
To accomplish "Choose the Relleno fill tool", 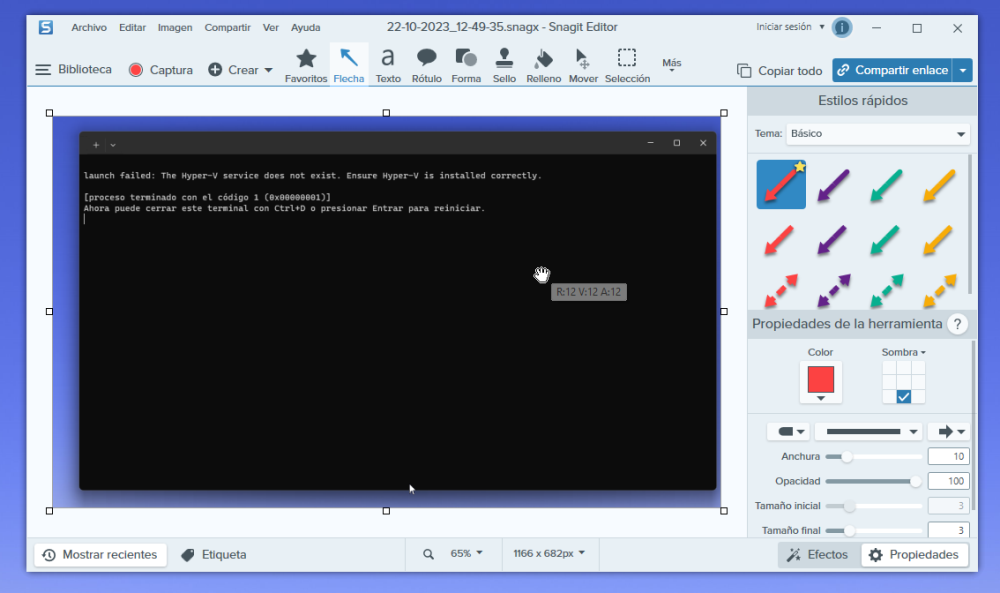I will pyautogui.click(x=543, y=65).
